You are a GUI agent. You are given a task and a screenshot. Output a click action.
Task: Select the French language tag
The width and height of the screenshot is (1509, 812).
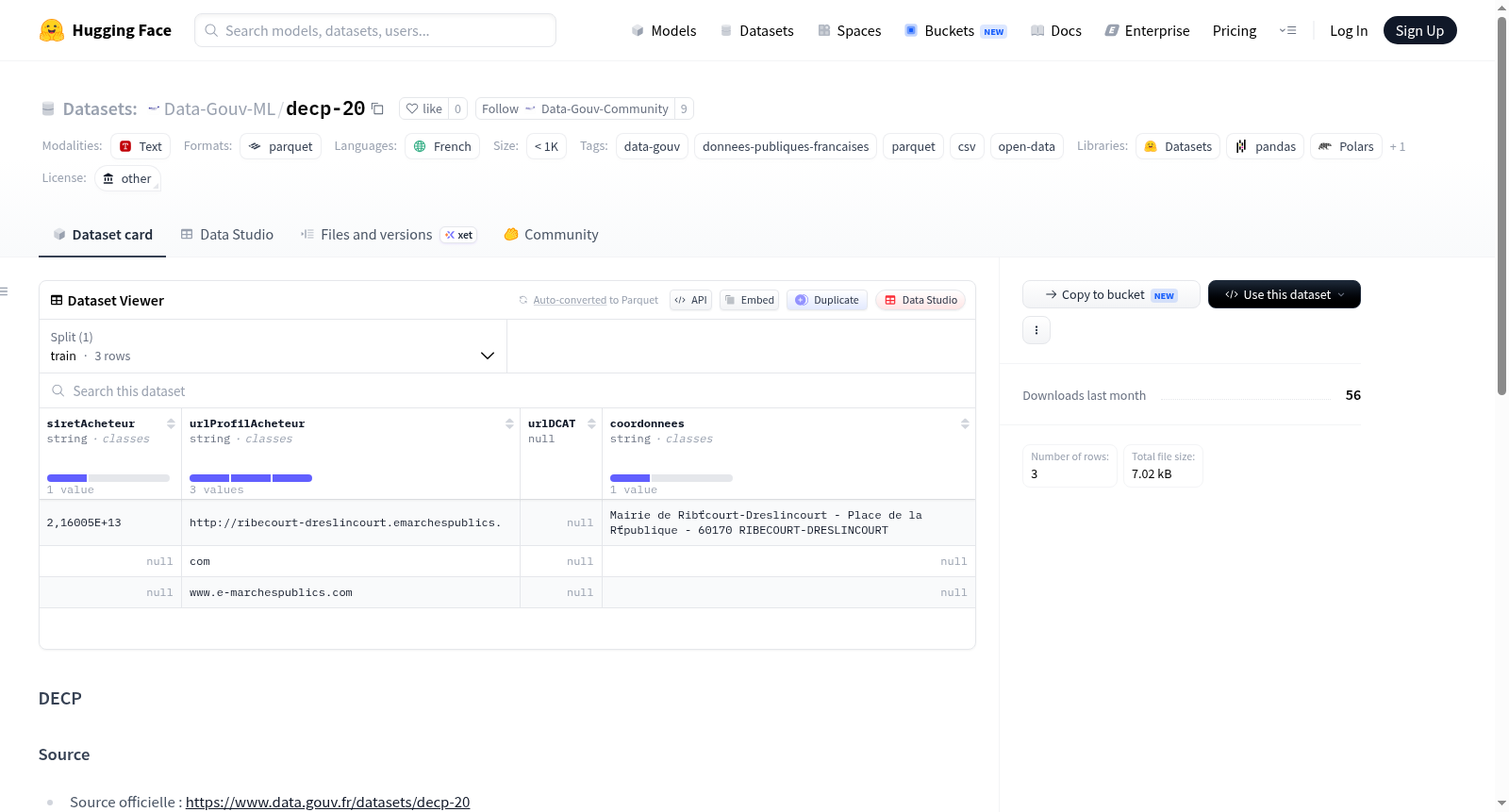pos(442,146)
